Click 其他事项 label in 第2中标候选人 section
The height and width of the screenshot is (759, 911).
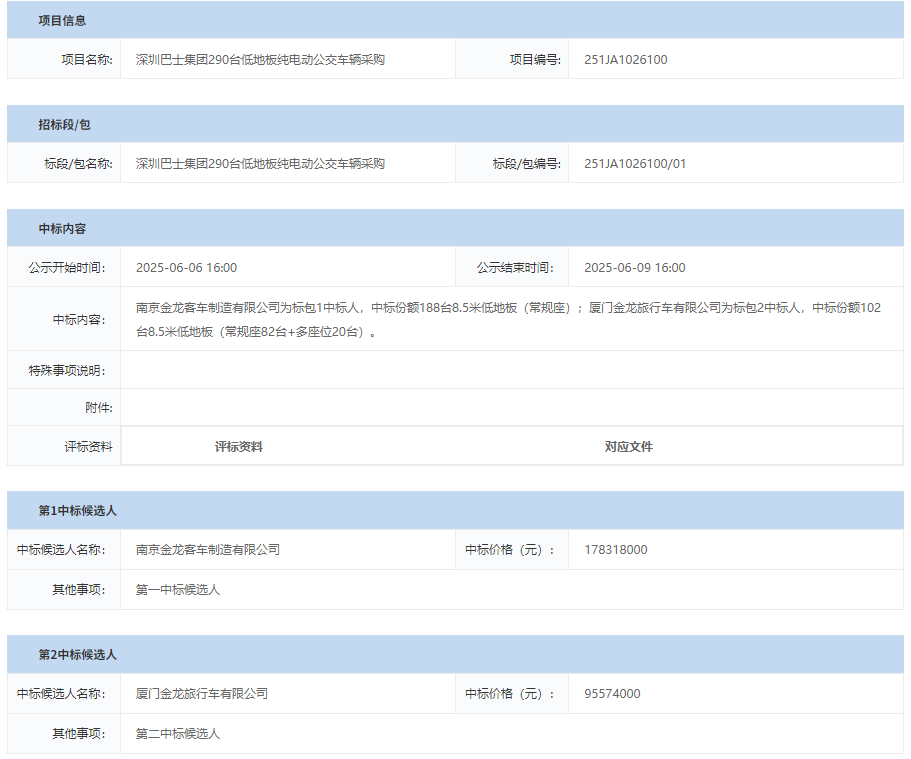(79, 734)
